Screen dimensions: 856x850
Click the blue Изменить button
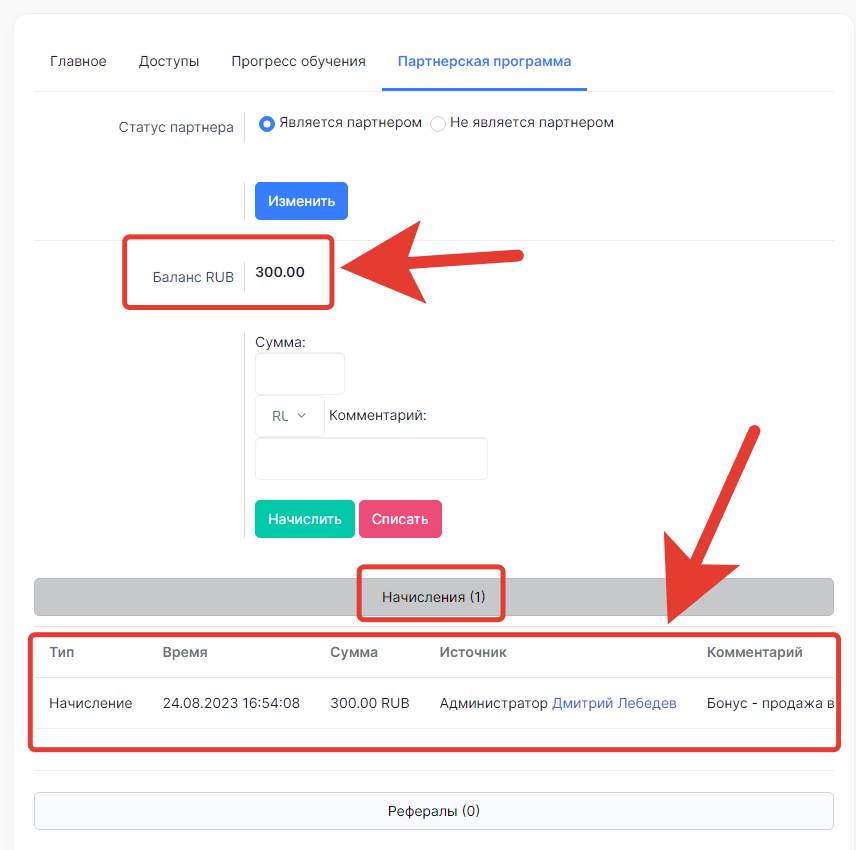[x=301, y=201]
